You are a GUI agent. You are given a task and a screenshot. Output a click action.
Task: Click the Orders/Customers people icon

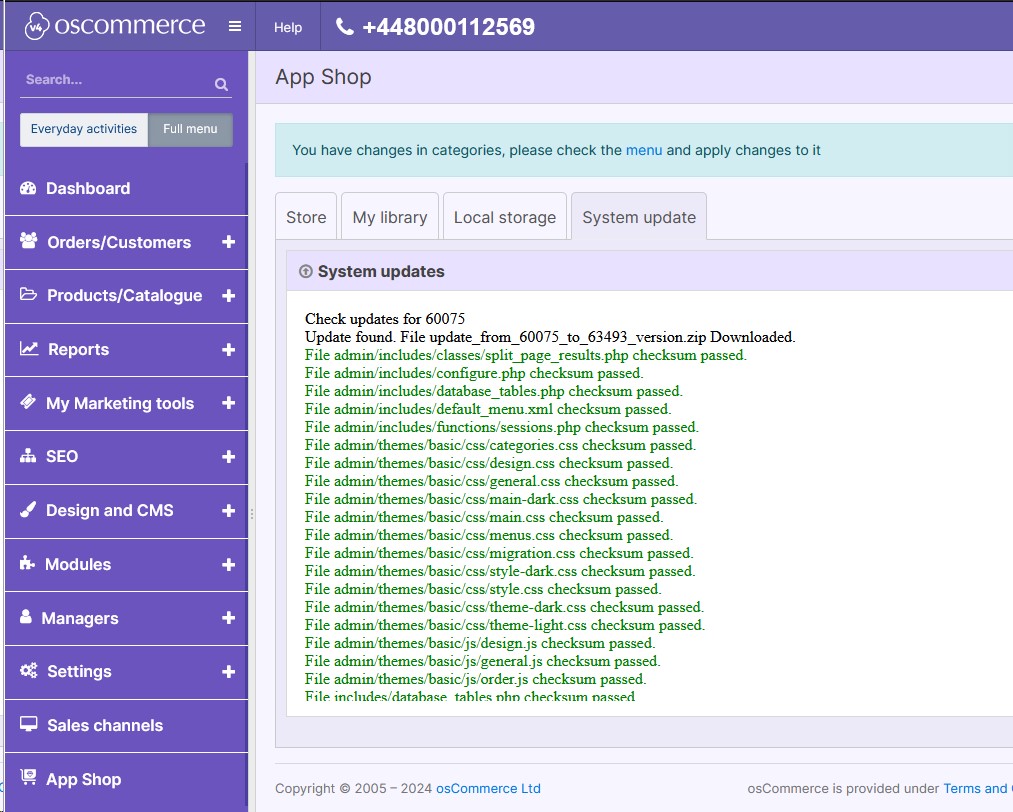[x=28, y=241]
